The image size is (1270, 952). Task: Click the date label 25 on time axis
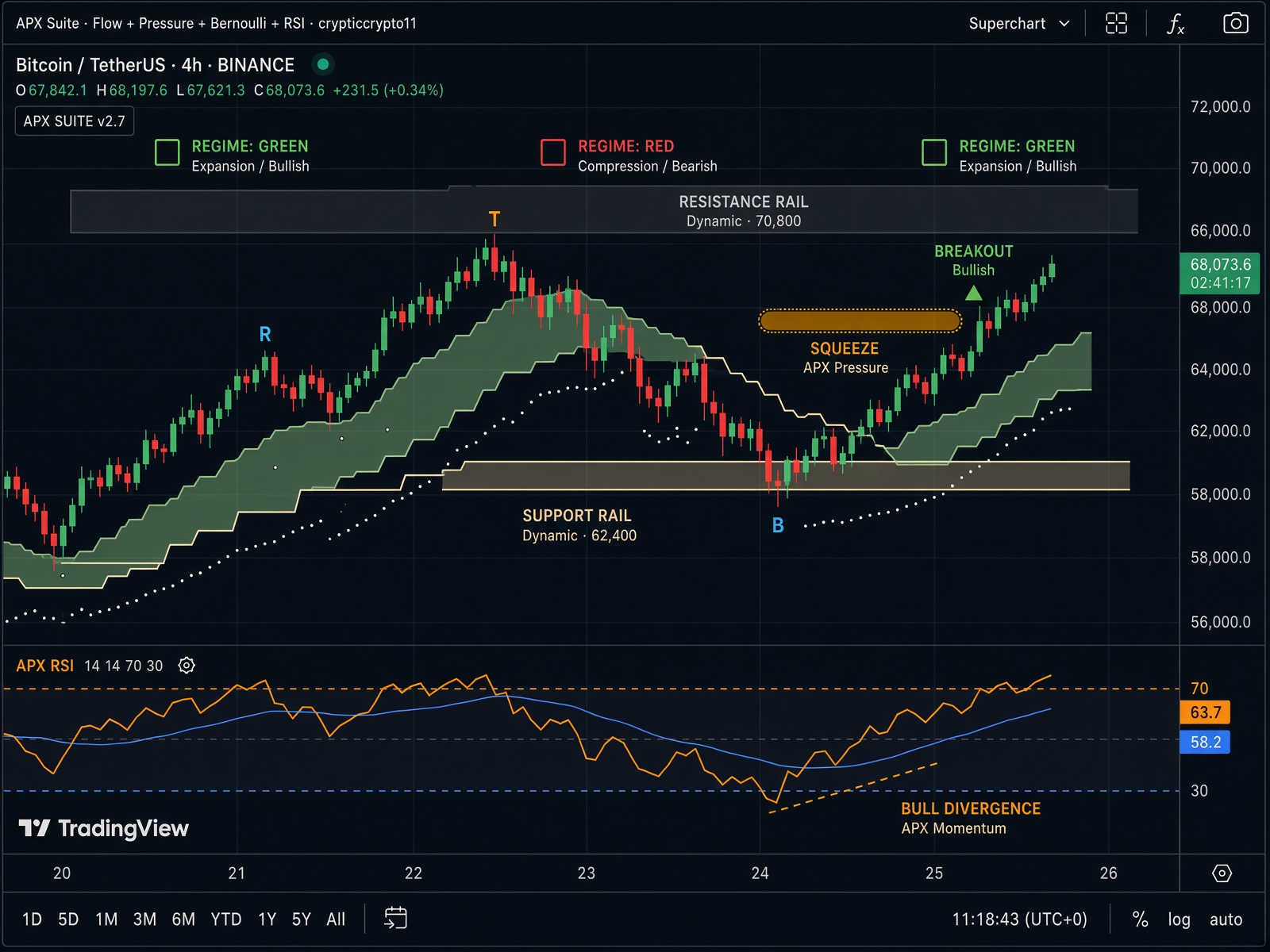tap(934, 873)
